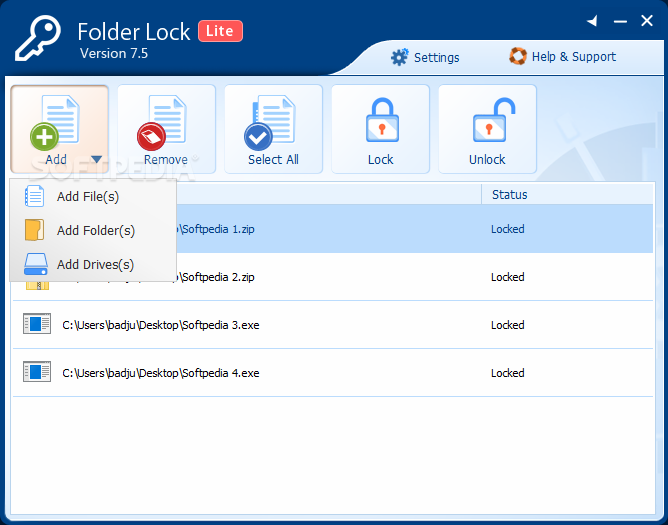668x525 pixels.
Task: Click the Remove toolbar button
Action: click(x=167, y=129)
